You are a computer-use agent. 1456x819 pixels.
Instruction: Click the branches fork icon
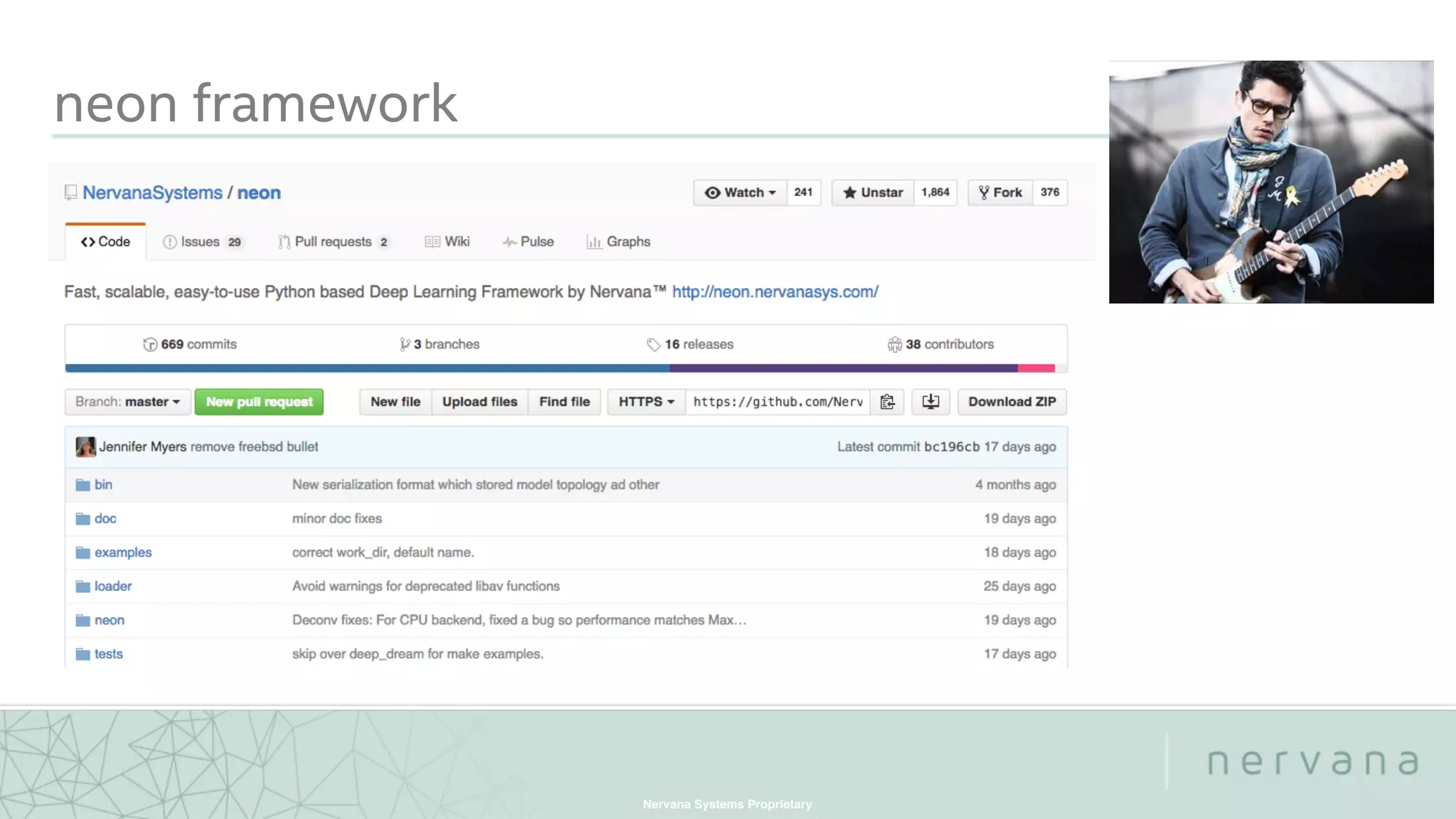(x=405, y=344)
